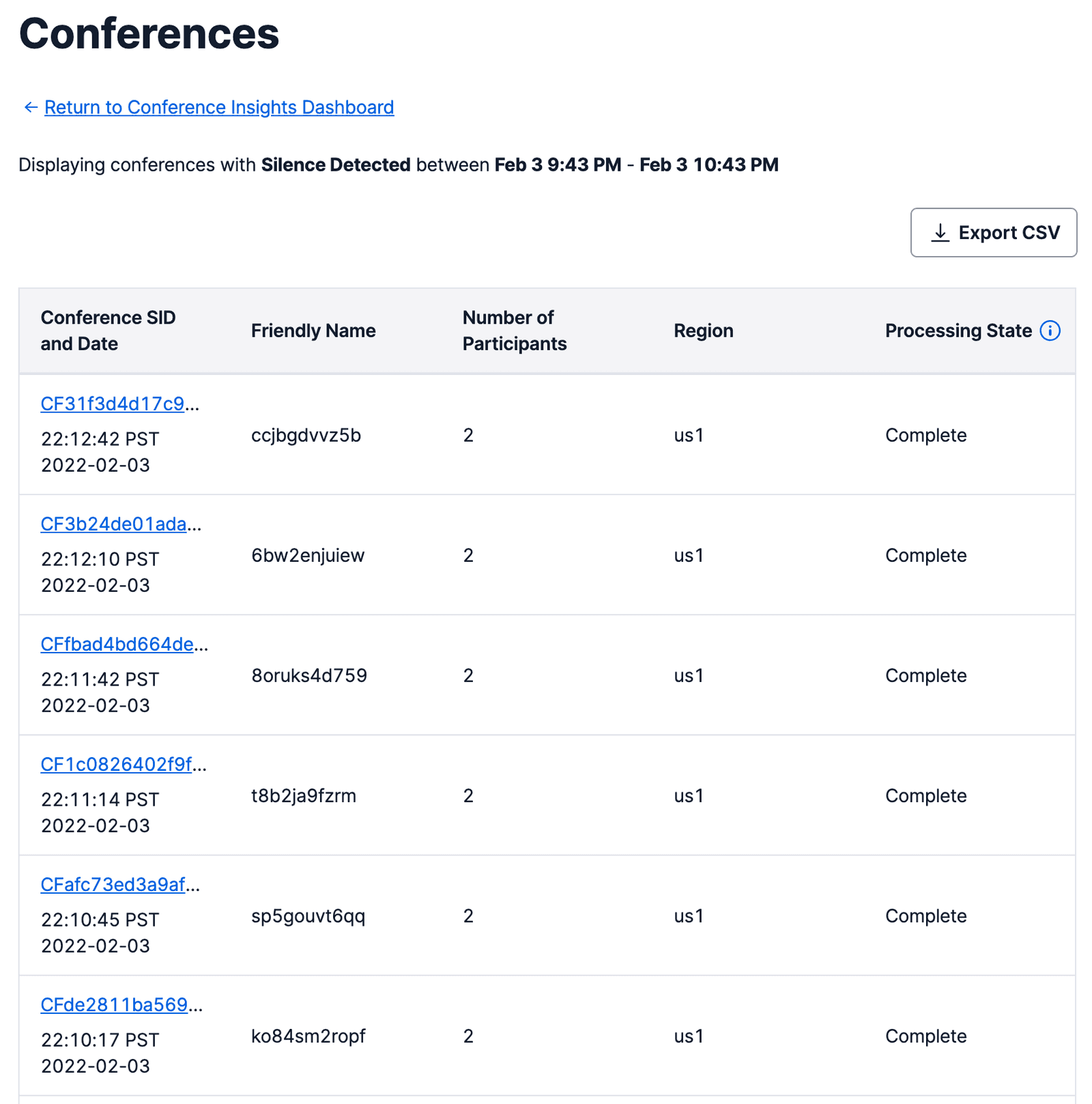Click the download icon on Export CSV button
The width and height of the screenshot is (1092, 1104).
pos(942,232)
